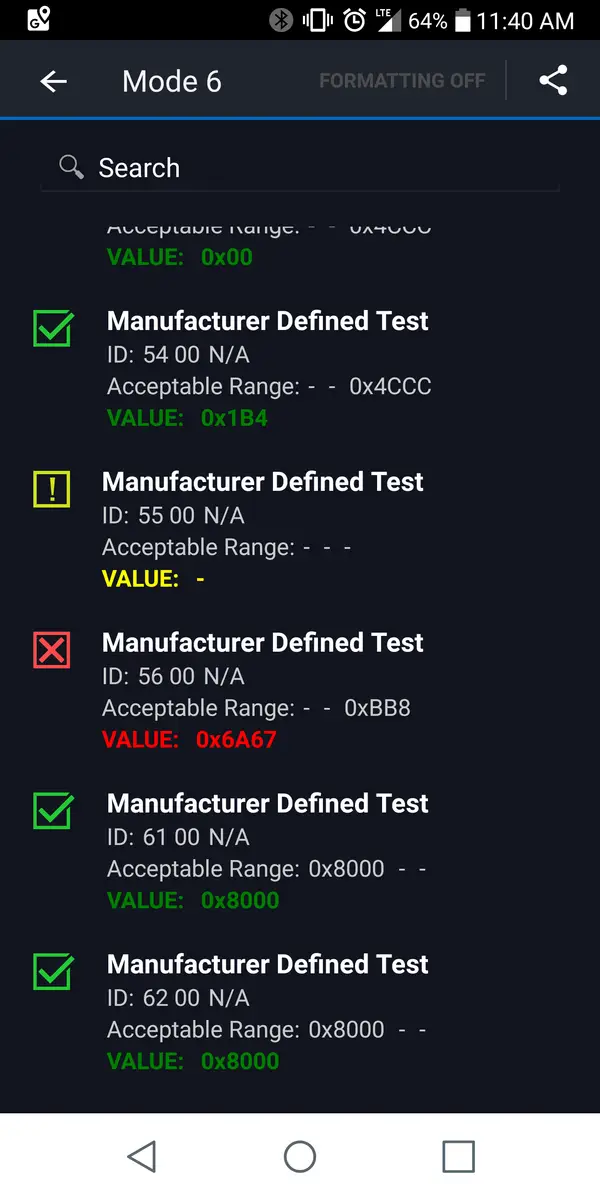600x1200 pixels.
Task: Tap green check icon for ID 54
Action: (x=52, y=327)
